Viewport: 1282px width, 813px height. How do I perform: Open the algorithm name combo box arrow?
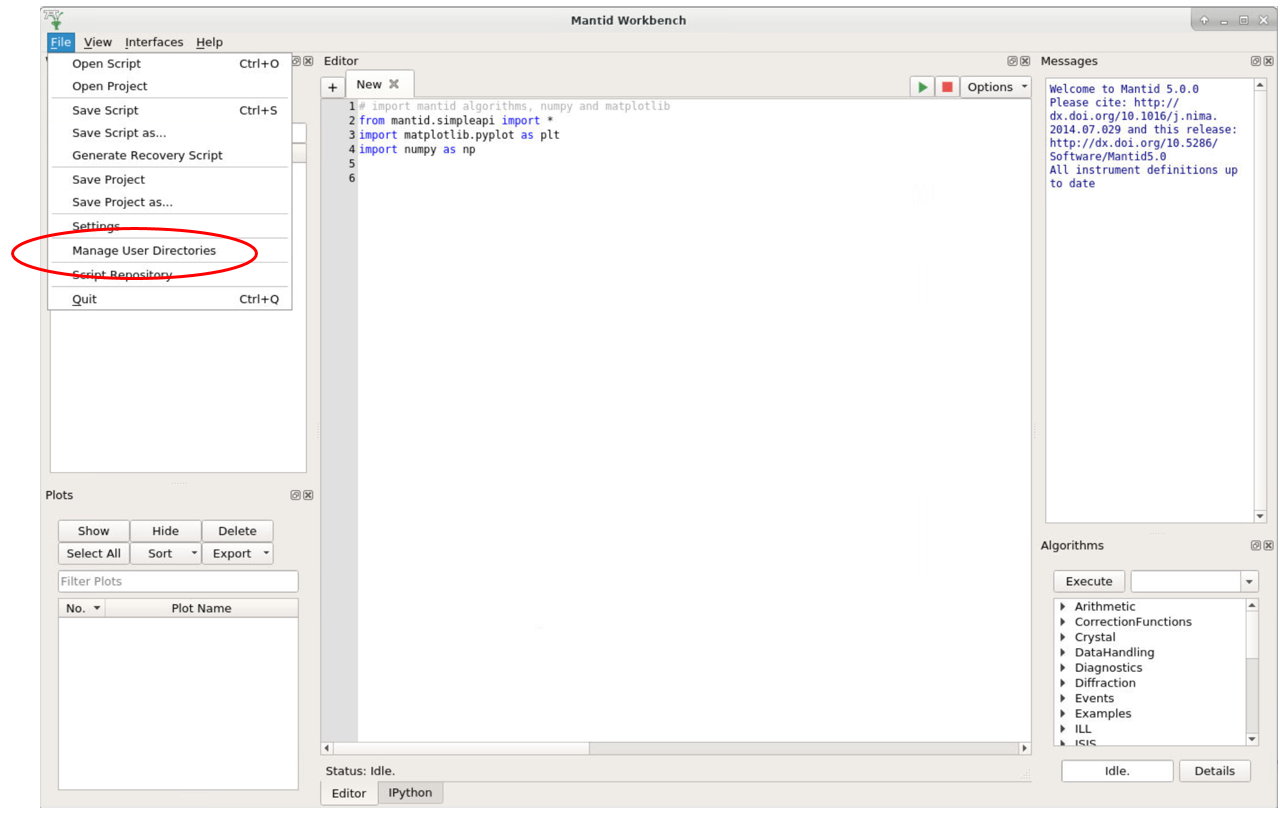pyautogui.click(x=1249, y=581)
